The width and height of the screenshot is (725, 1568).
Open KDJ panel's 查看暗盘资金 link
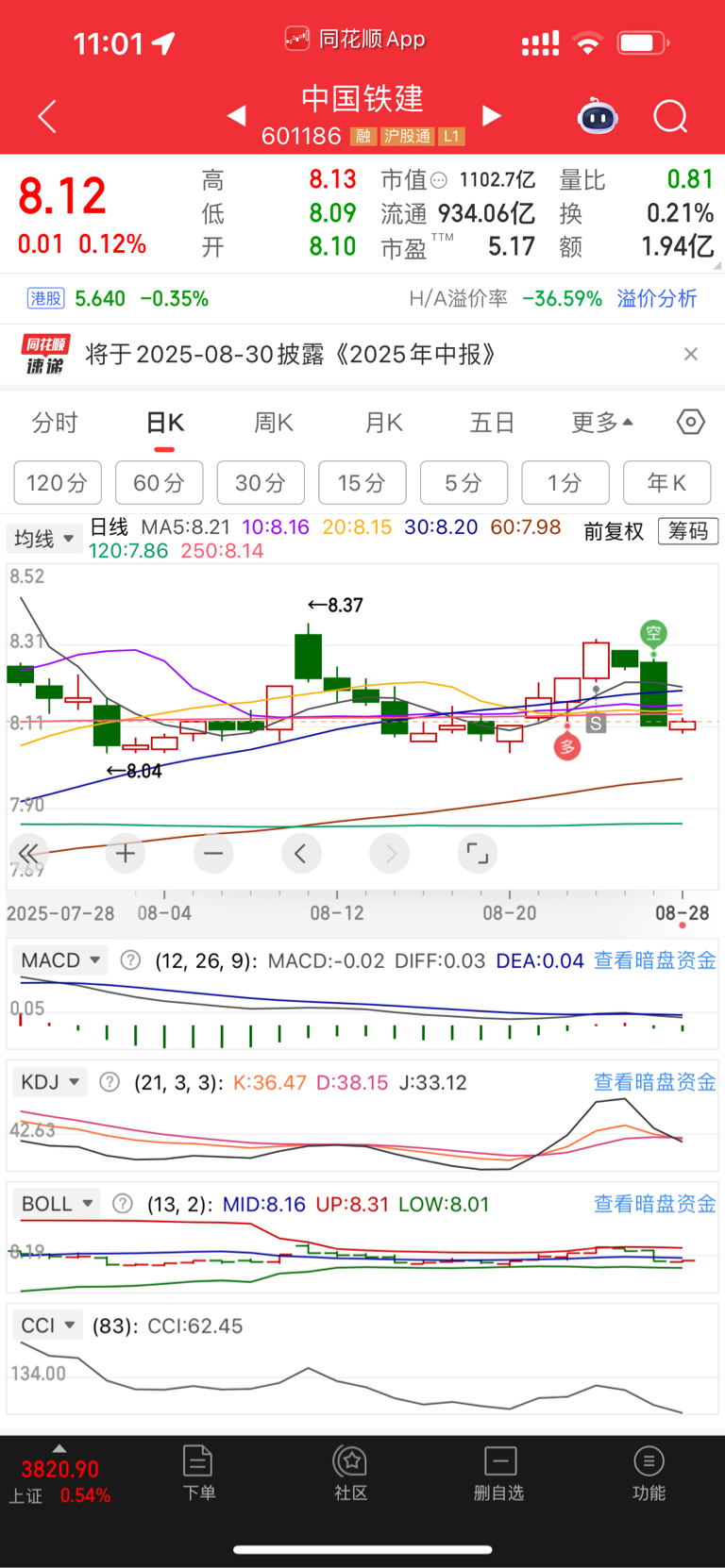654,1082
